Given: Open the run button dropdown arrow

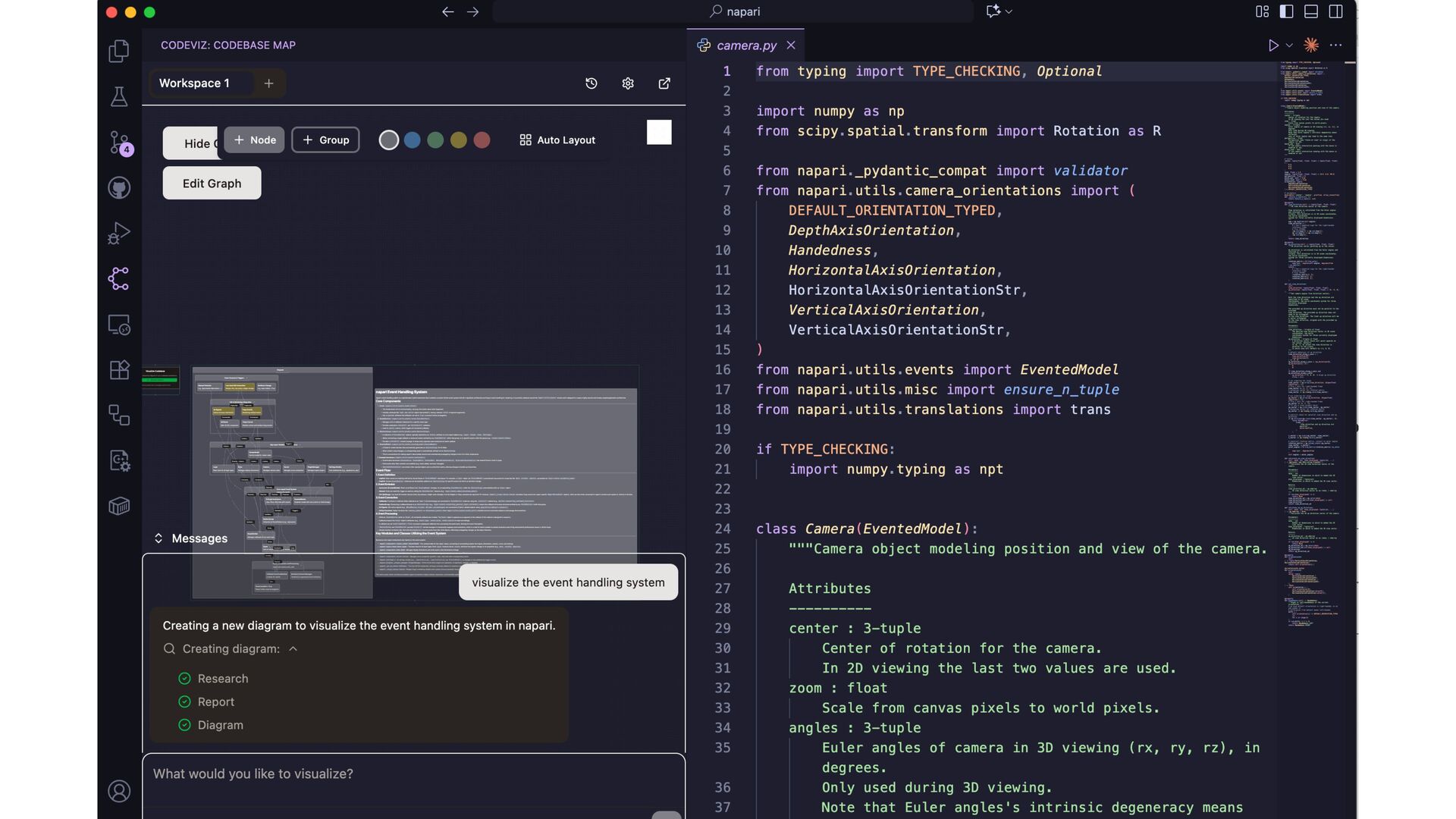Looking at the screenshot, I should coord(1289,45).
